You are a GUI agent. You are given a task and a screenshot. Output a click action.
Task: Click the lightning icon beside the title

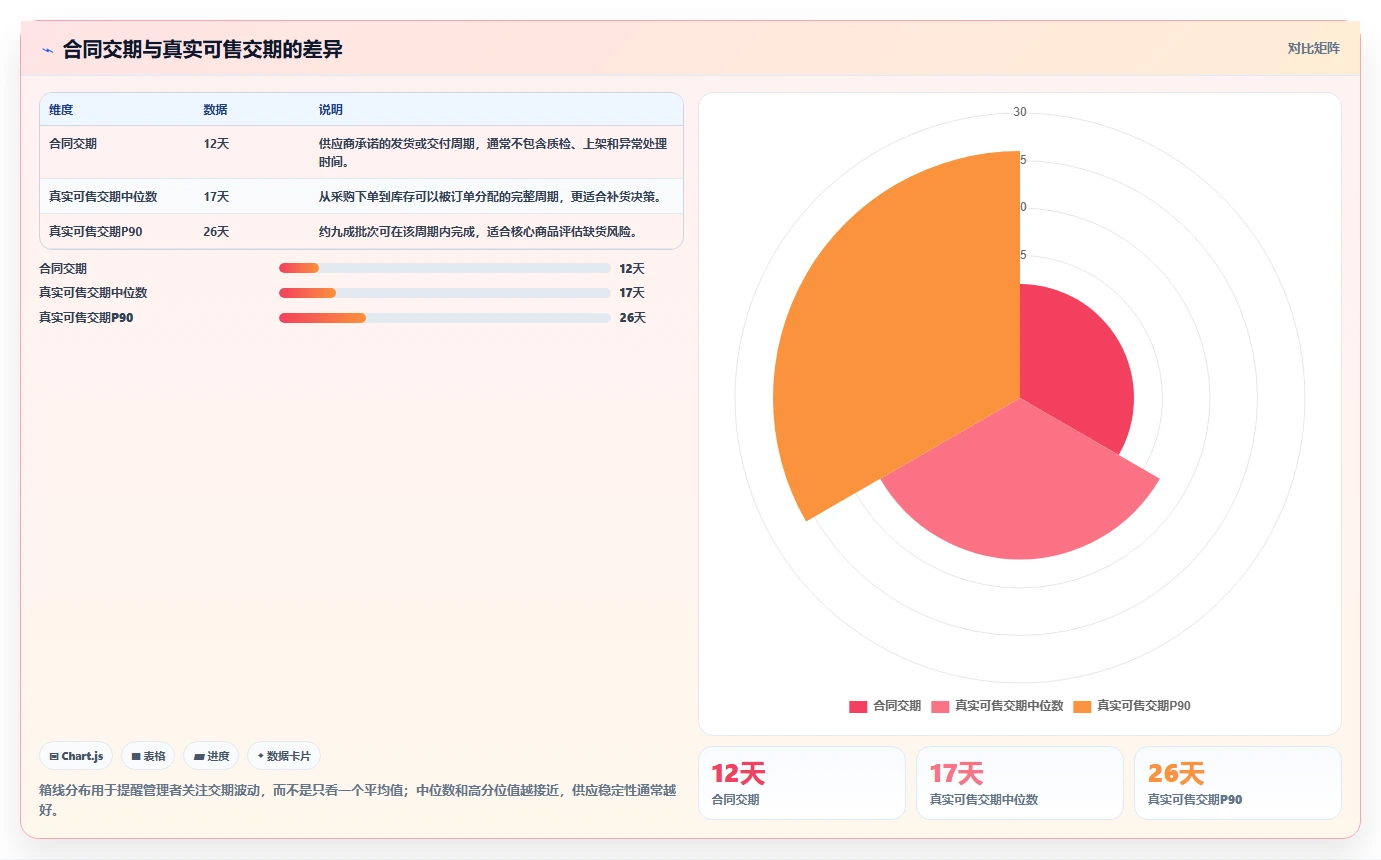[47, 50]
